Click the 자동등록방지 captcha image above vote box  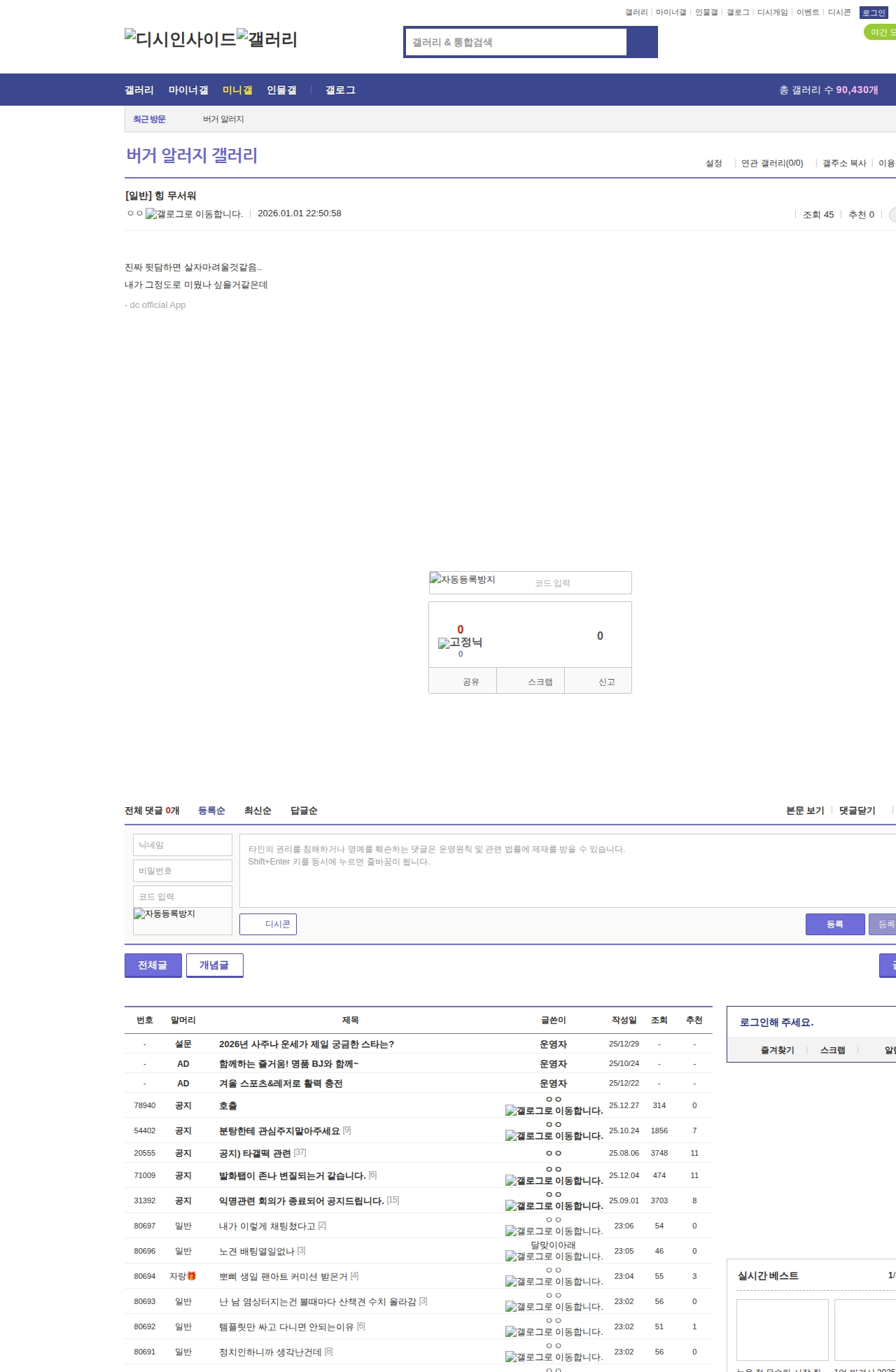point(463,580)
